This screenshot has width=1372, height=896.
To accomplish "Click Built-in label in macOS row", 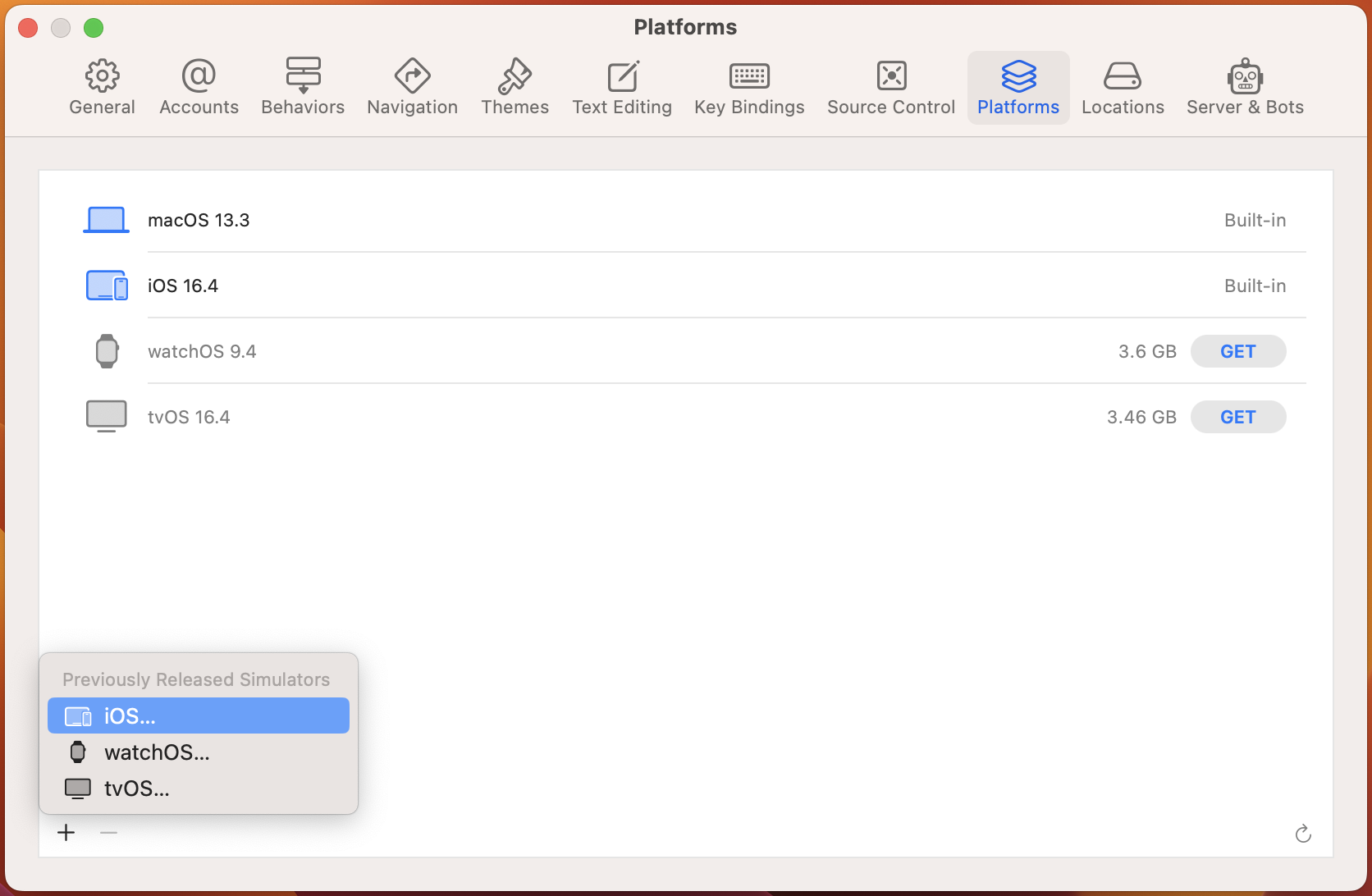I will (1255, 220).
